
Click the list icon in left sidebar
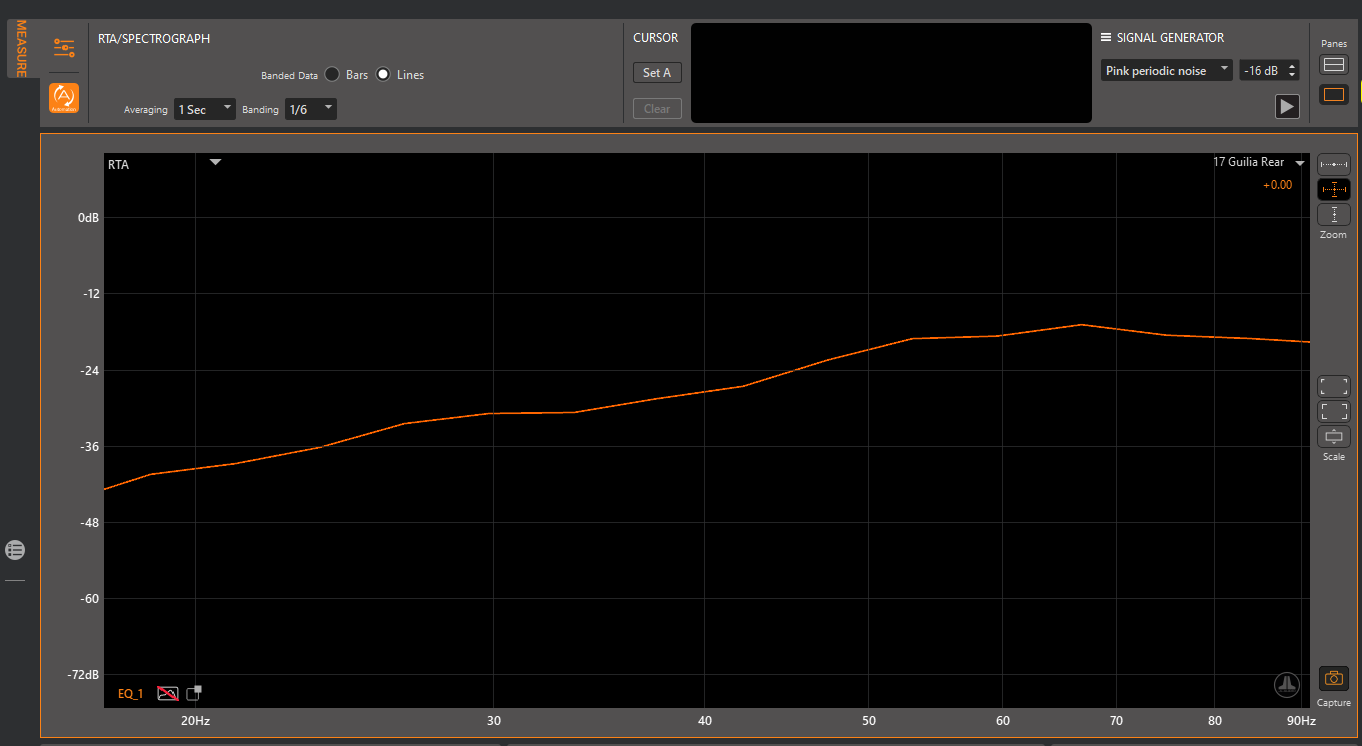coord(15,549)
